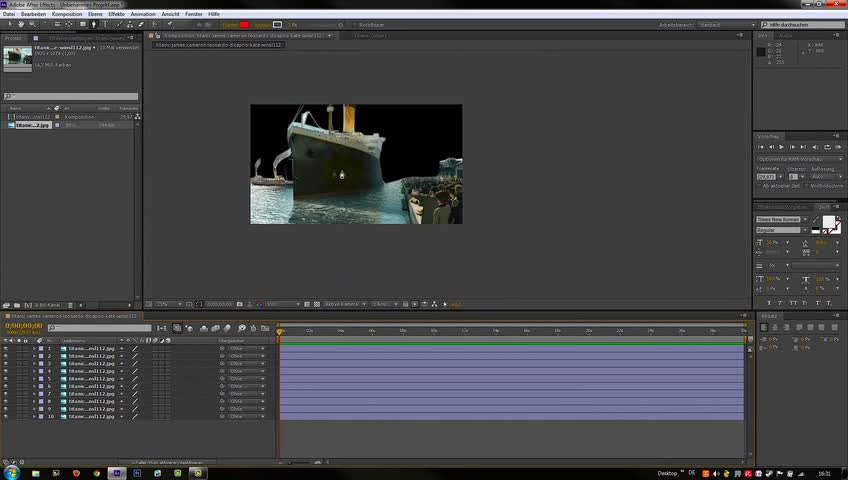Hide layer 5 using its eye icon
This screenshot has height=480, width=848.
6,378
